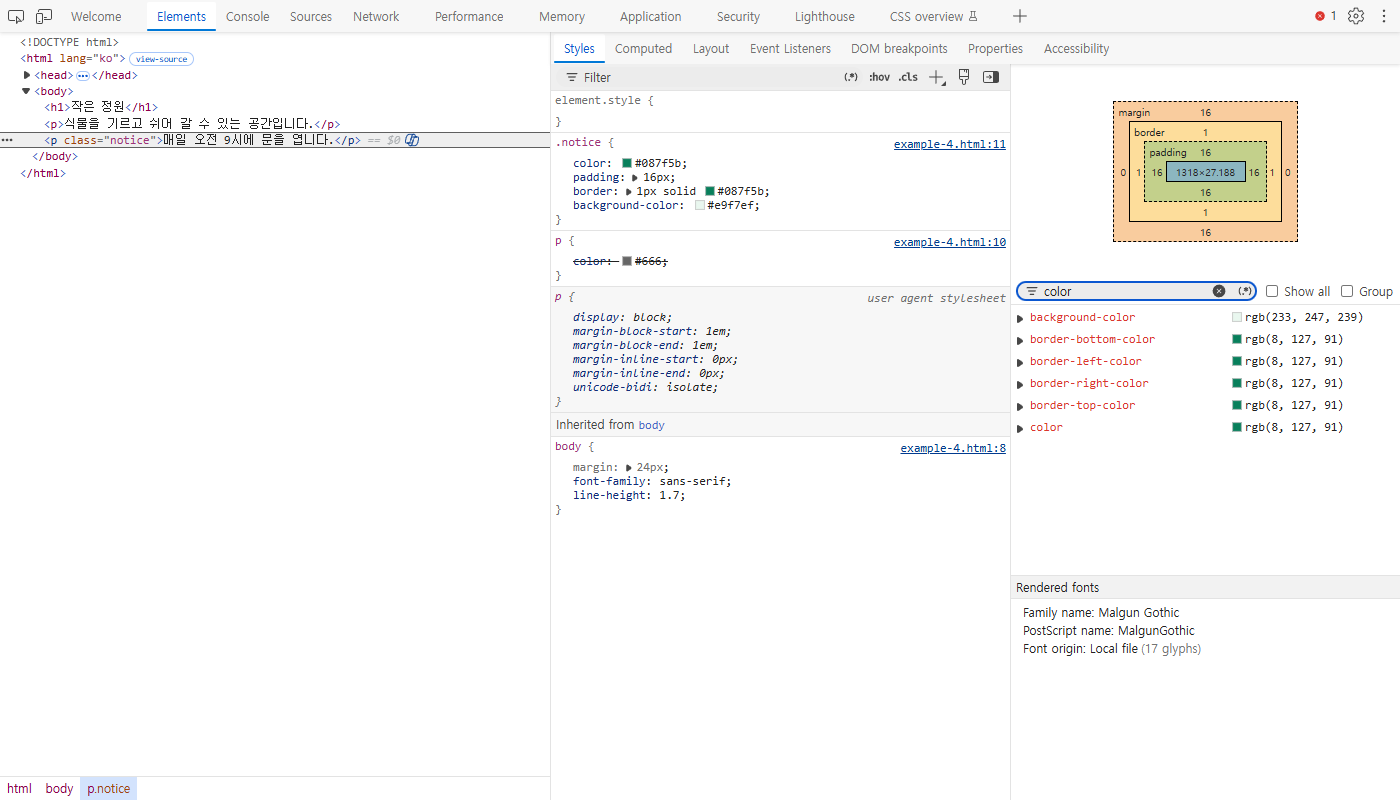
Task: Select the h1 element row
Action: pyautogui.click(x=101, y=107)
